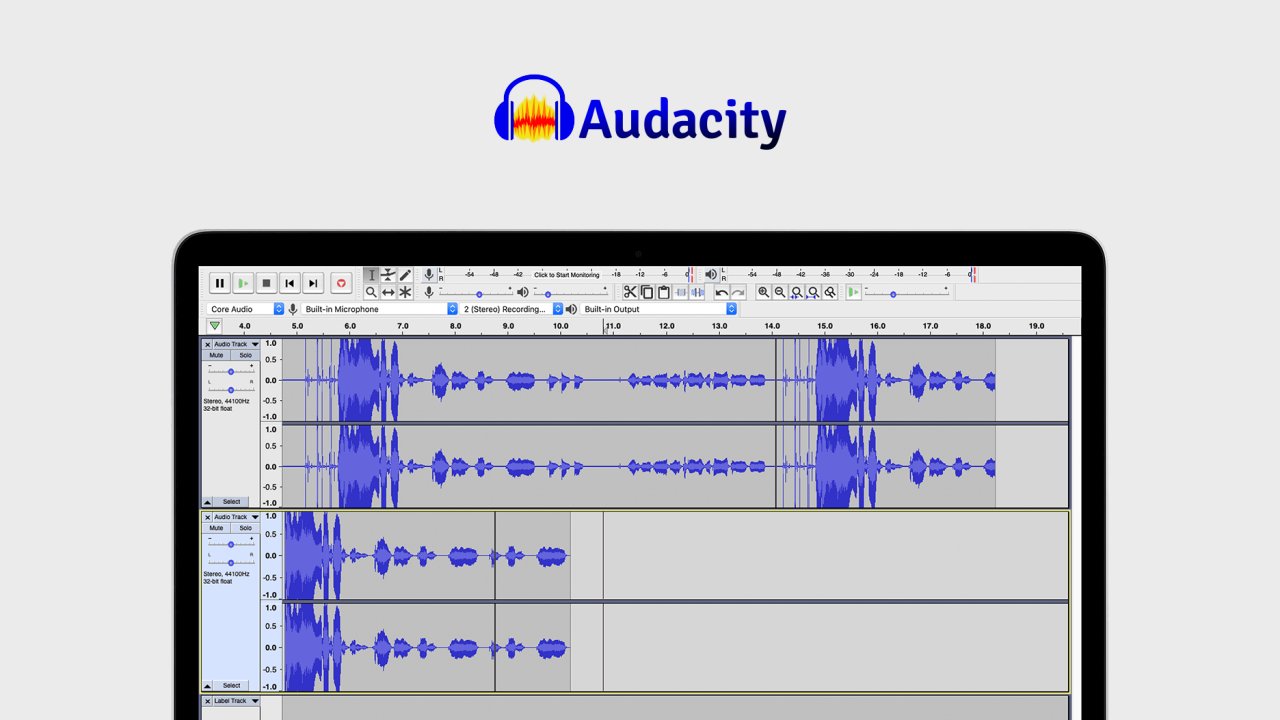Click the Cut icon in the edit toolbar
1280x720 pixels.
pyautogui.click(x=630, y=291)
